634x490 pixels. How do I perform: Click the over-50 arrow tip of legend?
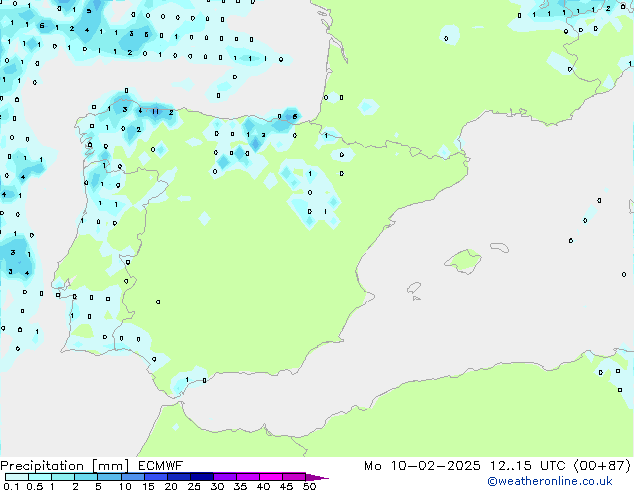point(317,477)
